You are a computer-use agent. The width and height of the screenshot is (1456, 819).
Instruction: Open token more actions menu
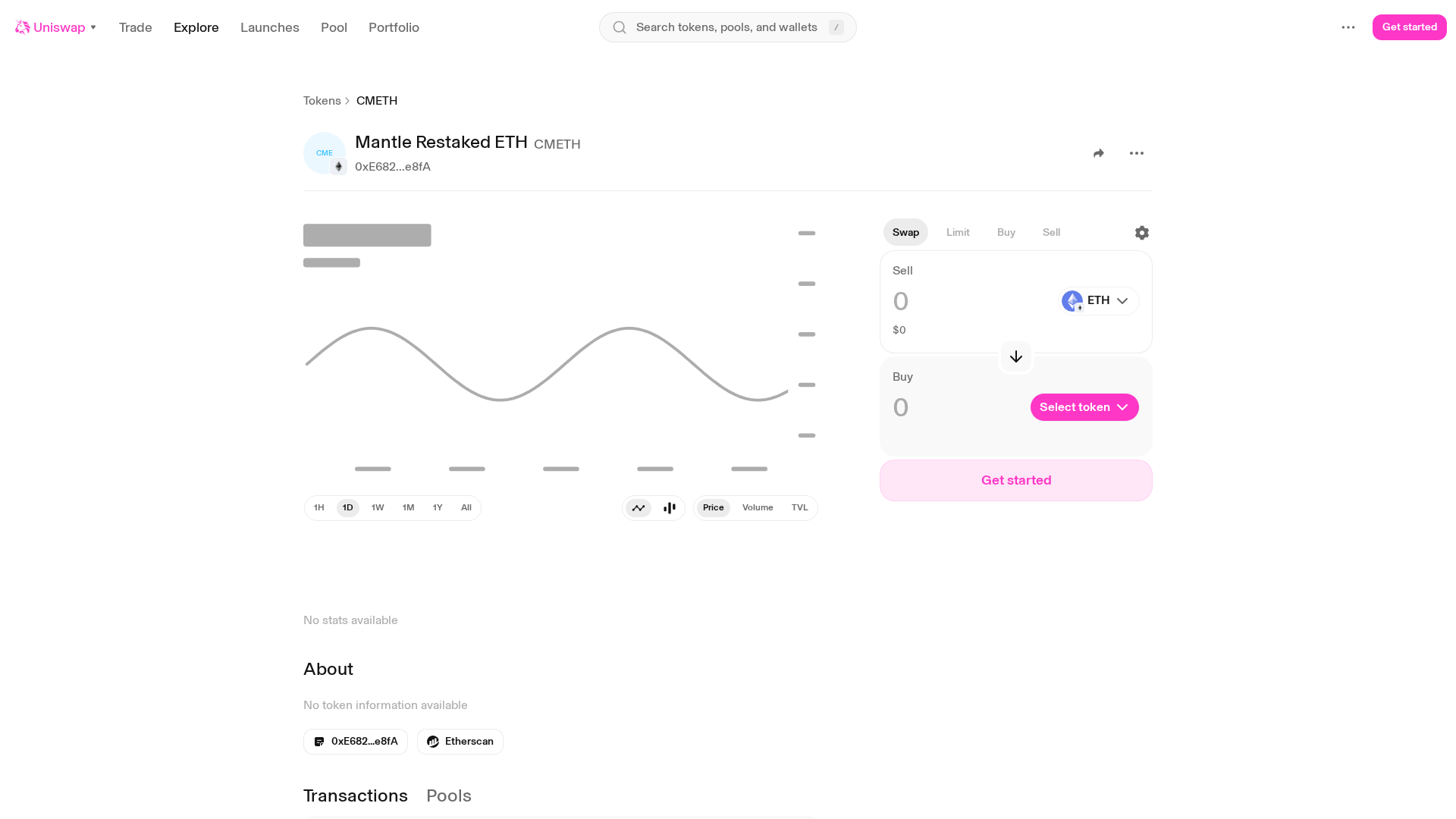click(1137, 153)
